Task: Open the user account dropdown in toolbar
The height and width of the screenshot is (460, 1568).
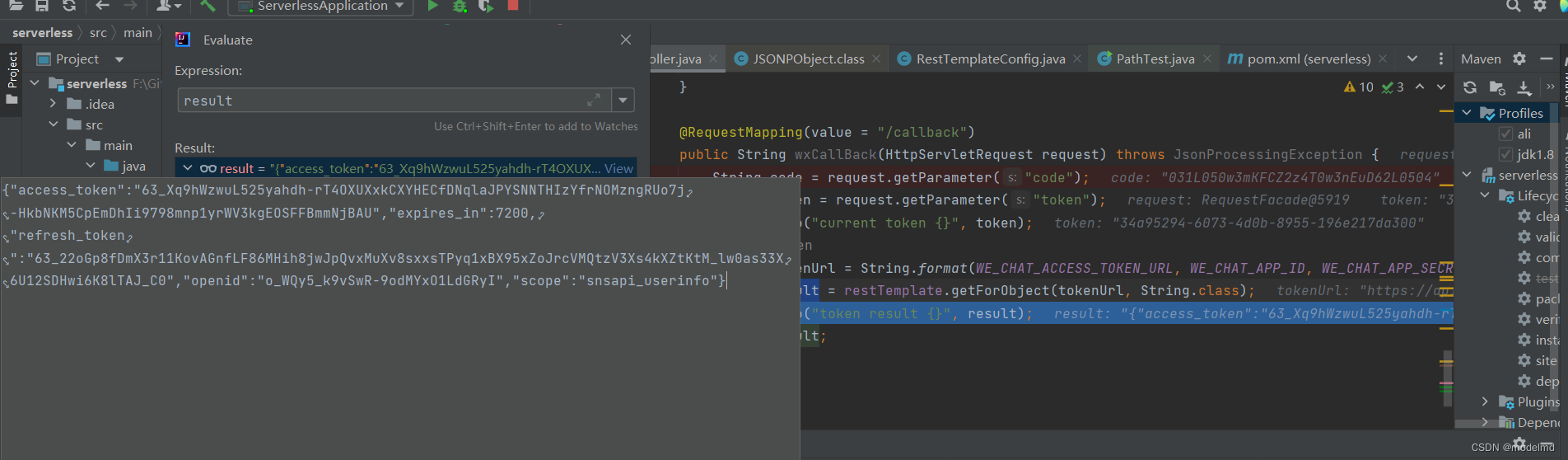Action: coord(168,6)
